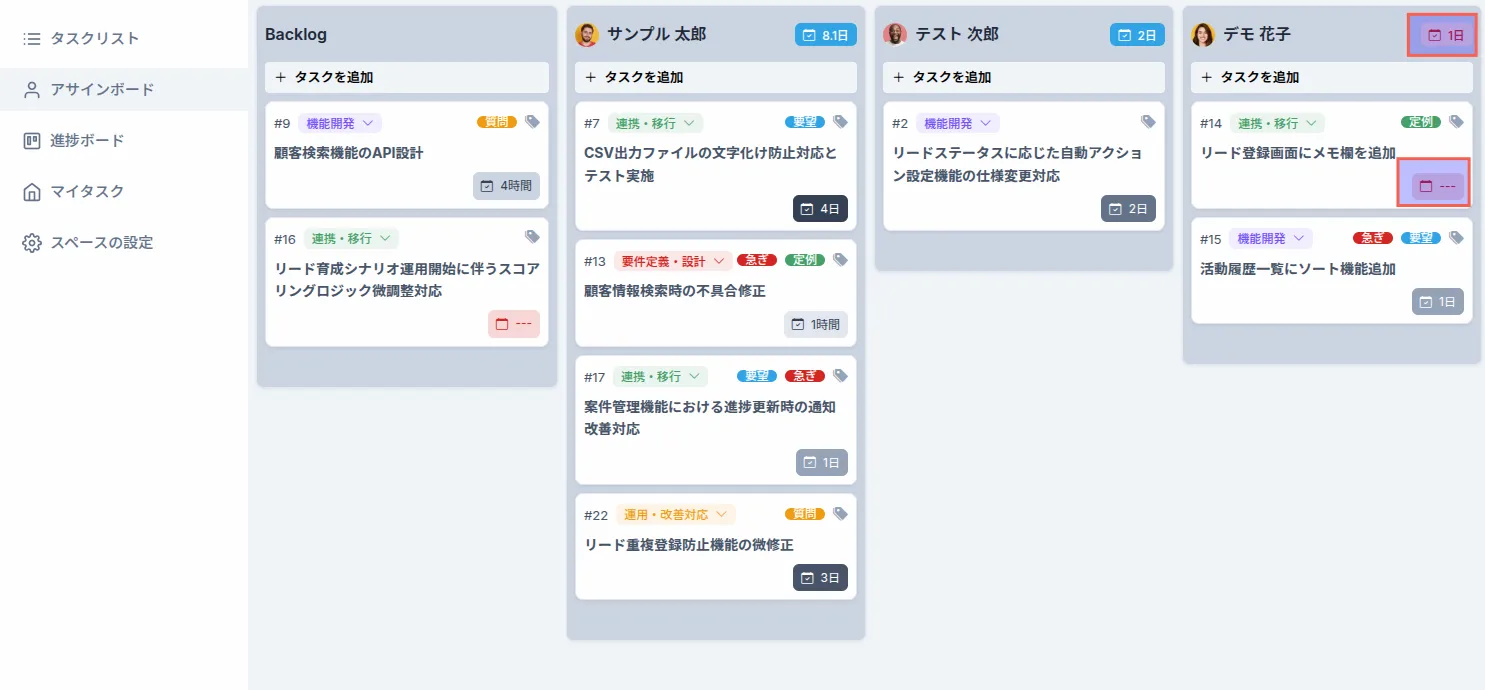Click the tag icon on card #2
Viewport: 1485px width, 690px height.
tap(1148, 122)
